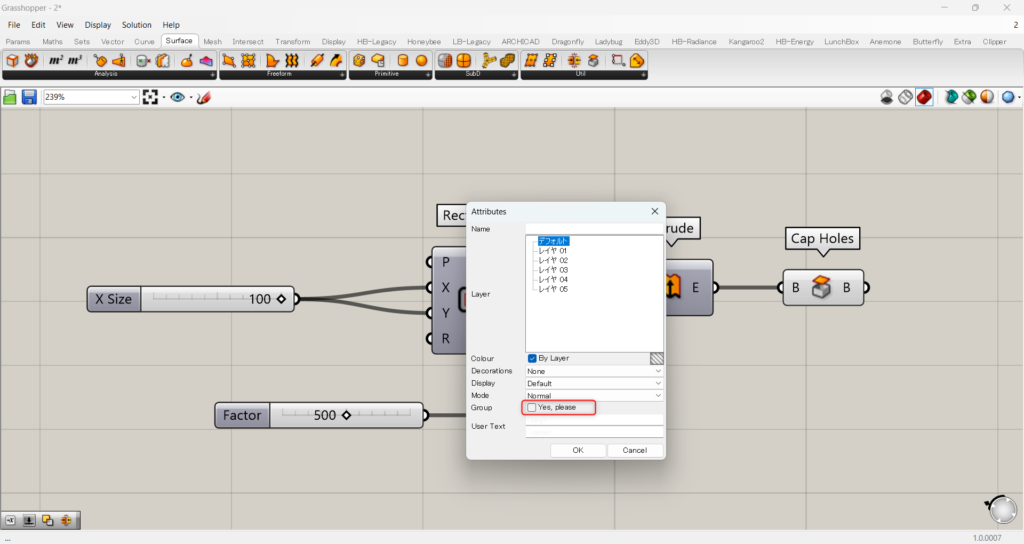Click the save file floppy disk icon
This screenshot has height=544, width=1024.
tap(29, 97)
